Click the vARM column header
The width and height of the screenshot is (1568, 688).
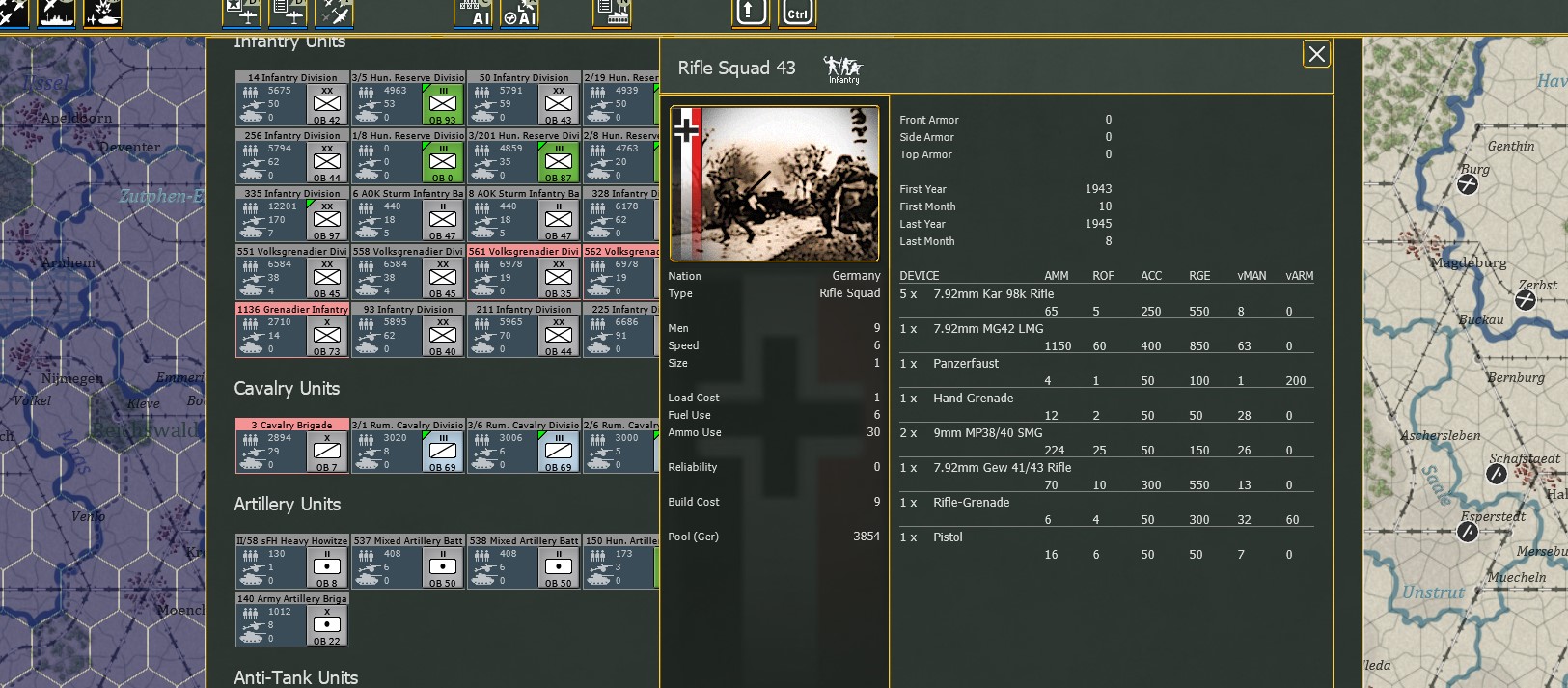[1300, 276]
